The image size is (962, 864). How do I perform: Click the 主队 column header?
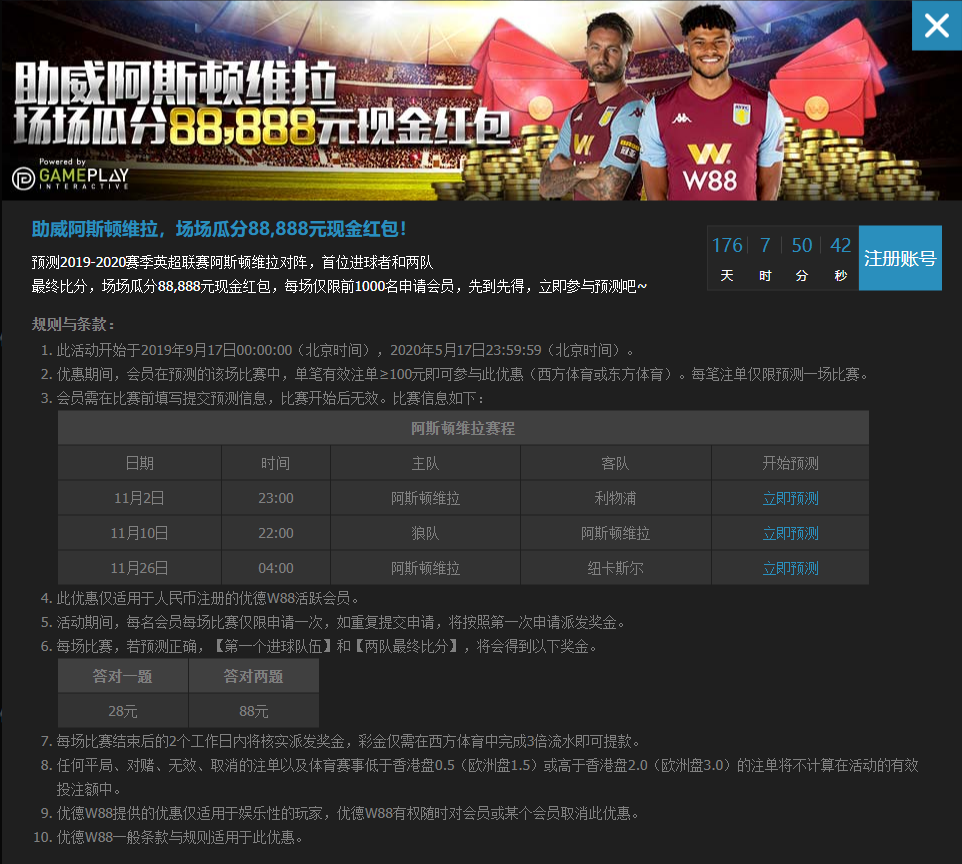click(x=425, y=463)
